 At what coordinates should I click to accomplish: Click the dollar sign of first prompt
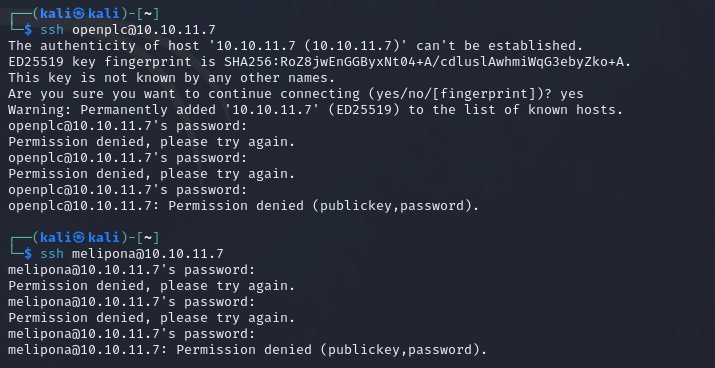pyautogui.click(x=28, y=30)
